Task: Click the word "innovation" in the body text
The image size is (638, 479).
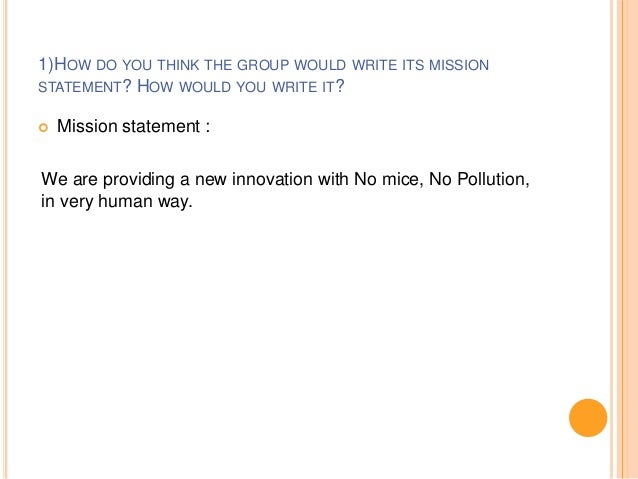Action: 272,179
